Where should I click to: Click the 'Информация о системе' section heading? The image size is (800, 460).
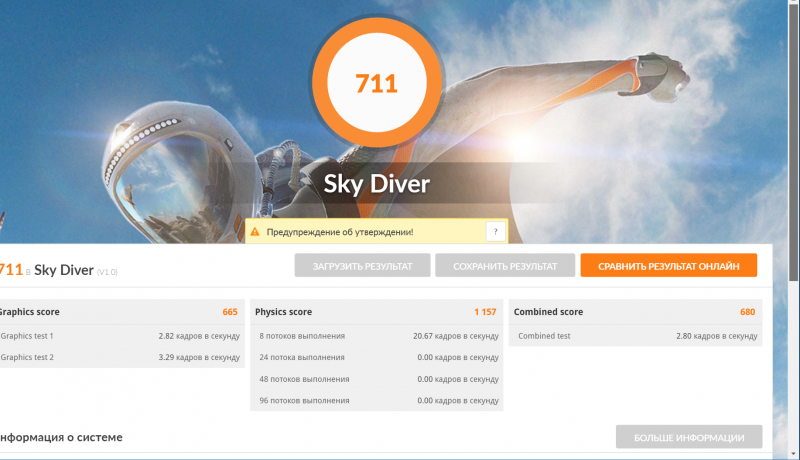[60, 437]
